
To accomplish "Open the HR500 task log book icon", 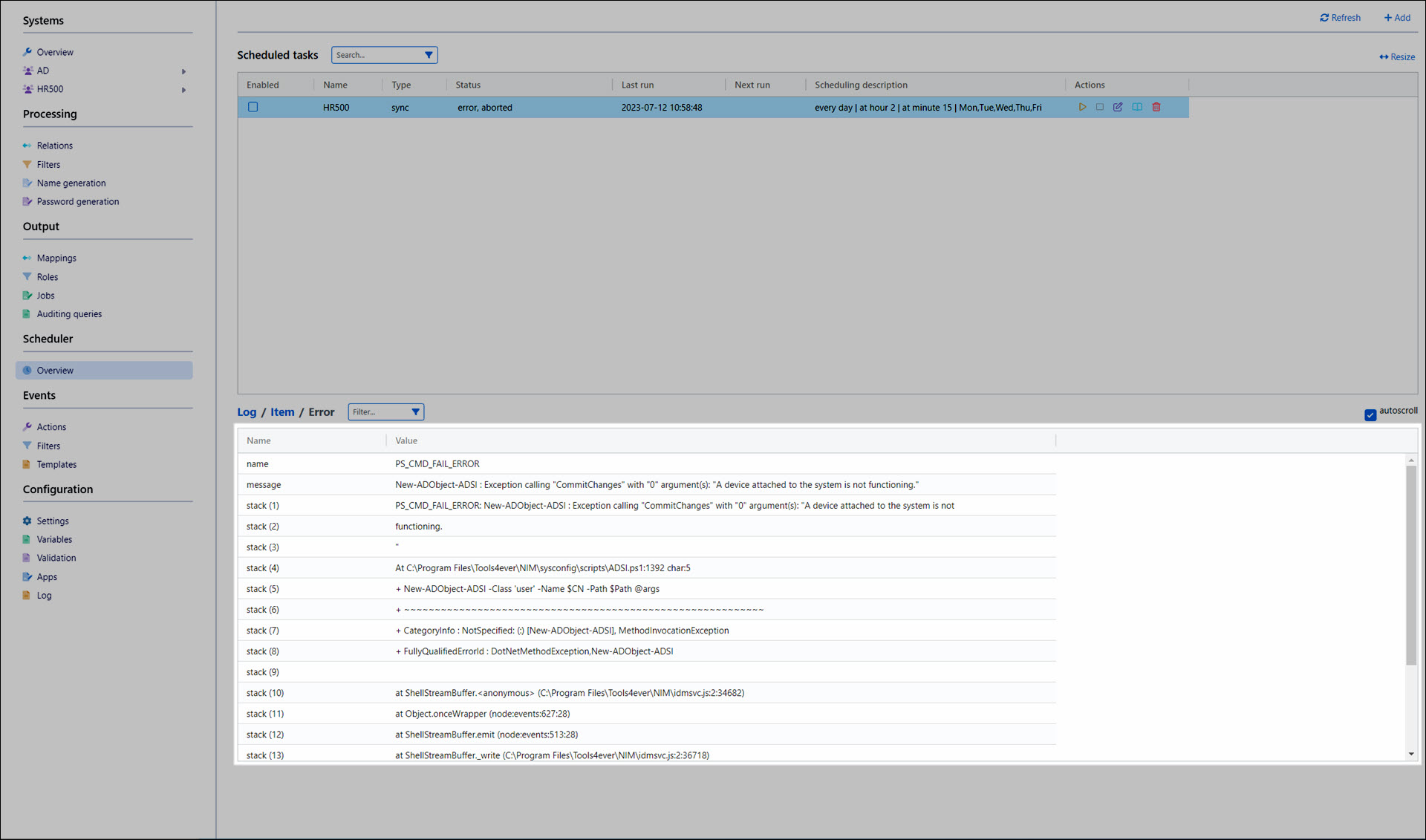I will 1137,107.
